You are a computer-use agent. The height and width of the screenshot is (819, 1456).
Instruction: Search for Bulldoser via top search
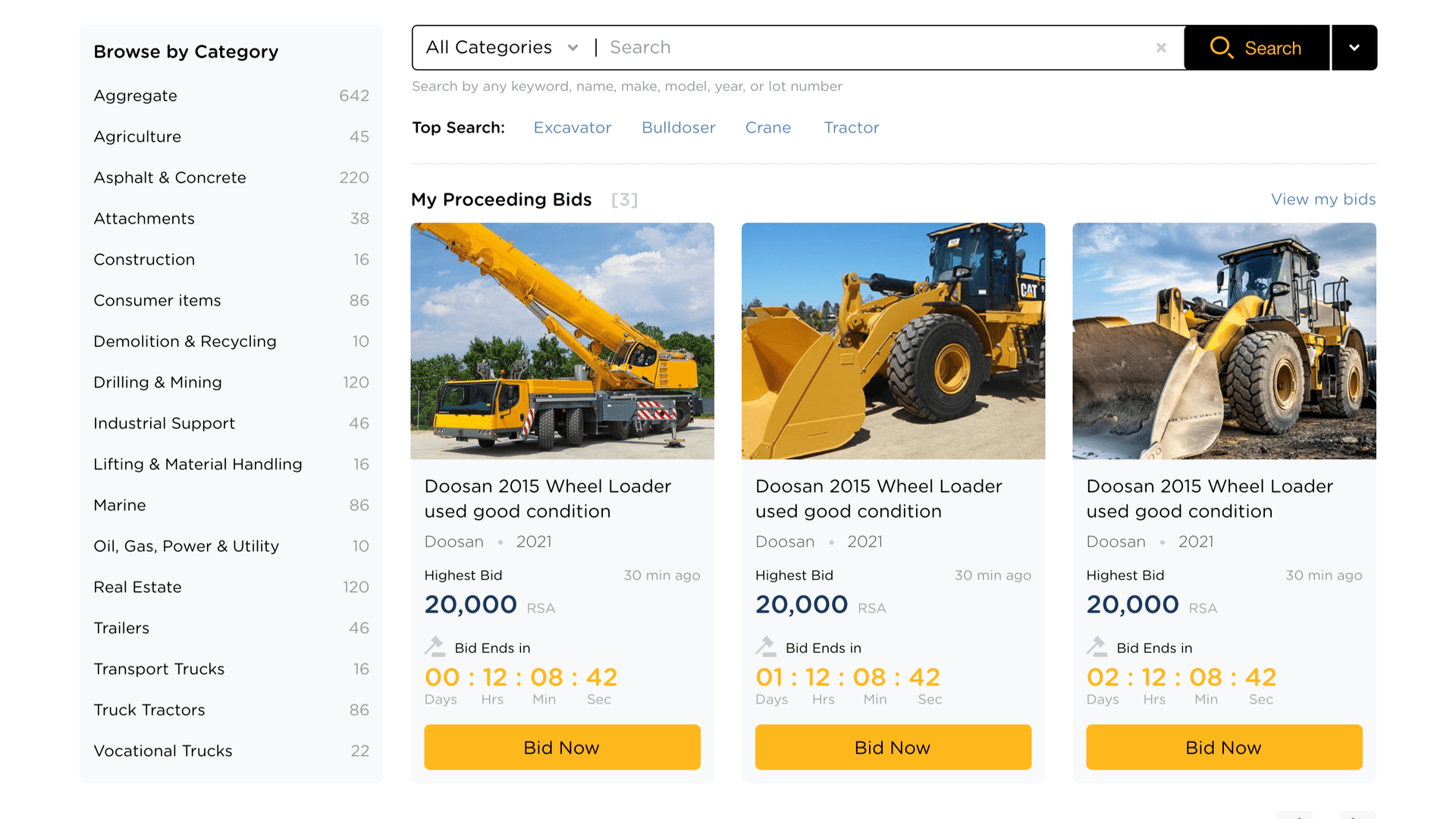[679, 127]
